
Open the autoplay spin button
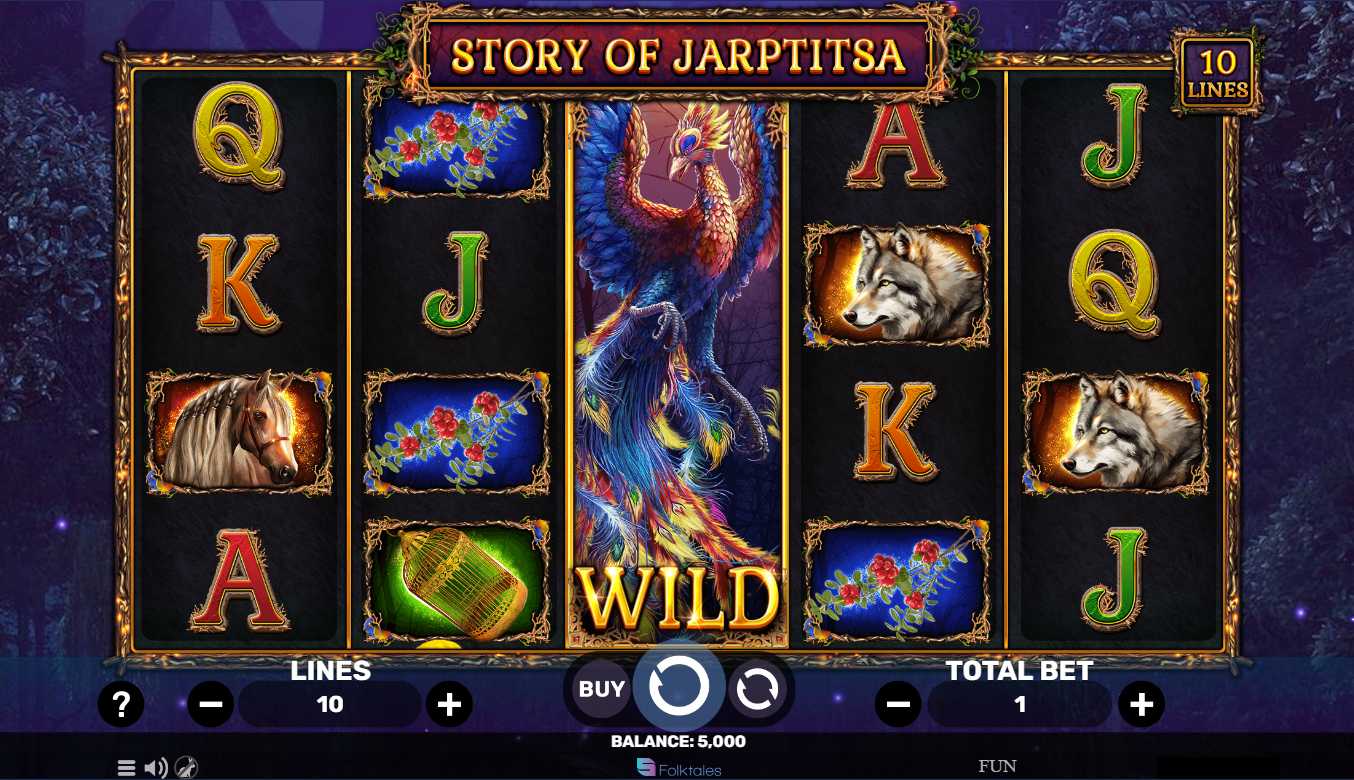click(x=757, y=690)
